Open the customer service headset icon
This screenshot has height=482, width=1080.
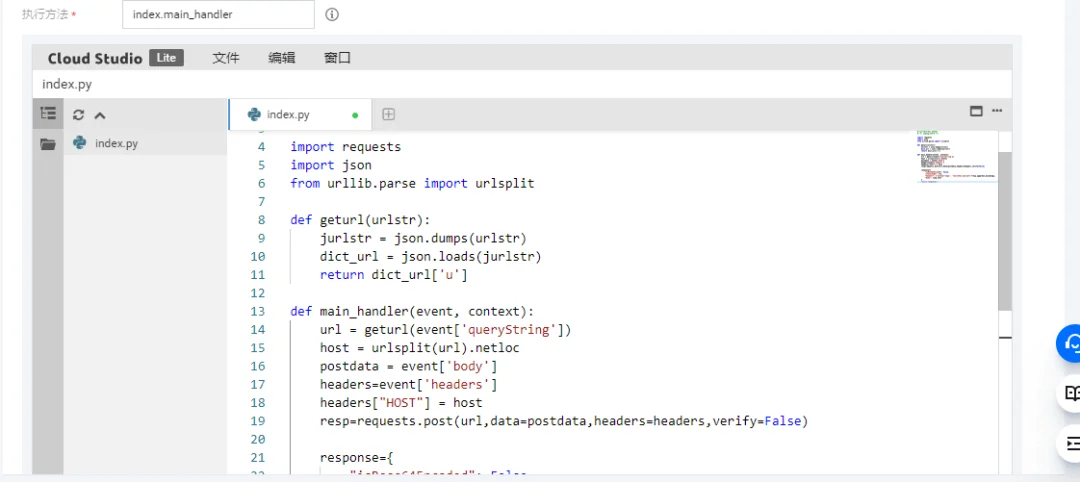coord(1071,343)
